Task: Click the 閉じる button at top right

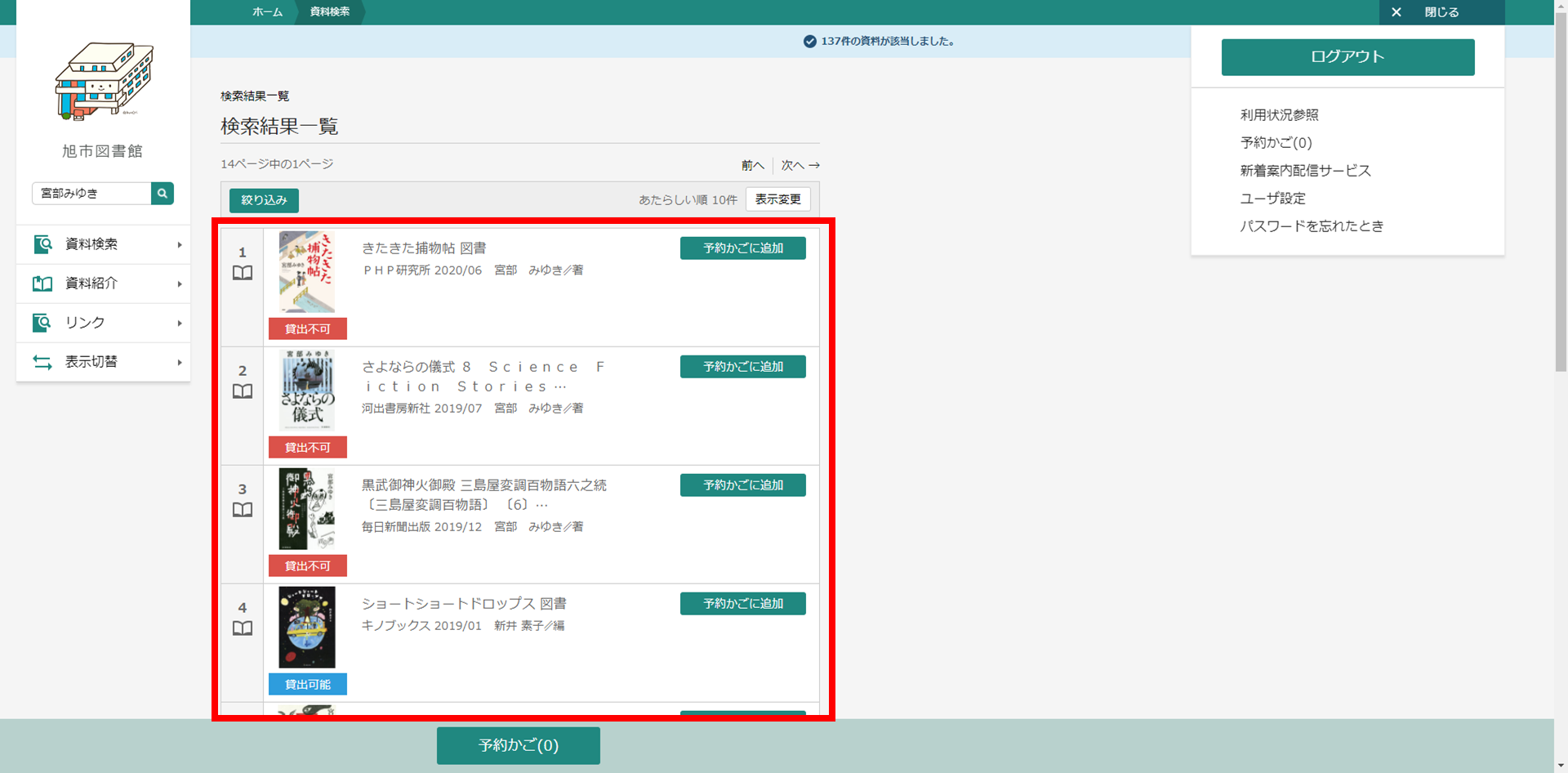Action: 1441,12
